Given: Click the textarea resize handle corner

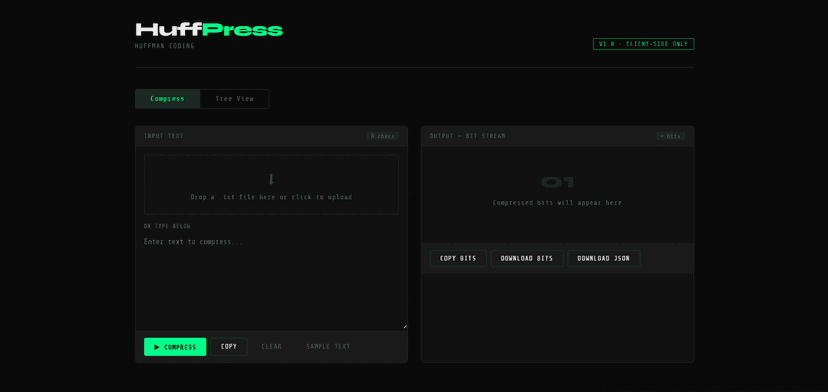Looking at the screenshot, I should 405,327.
